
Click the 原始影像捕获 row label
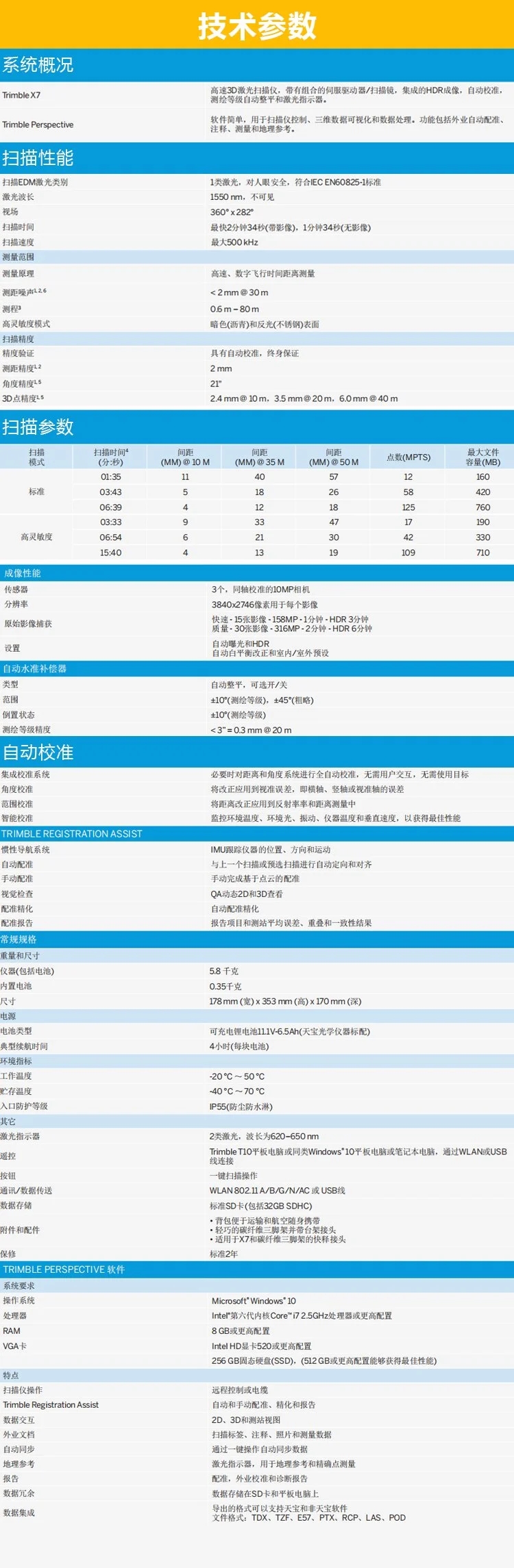28,624
